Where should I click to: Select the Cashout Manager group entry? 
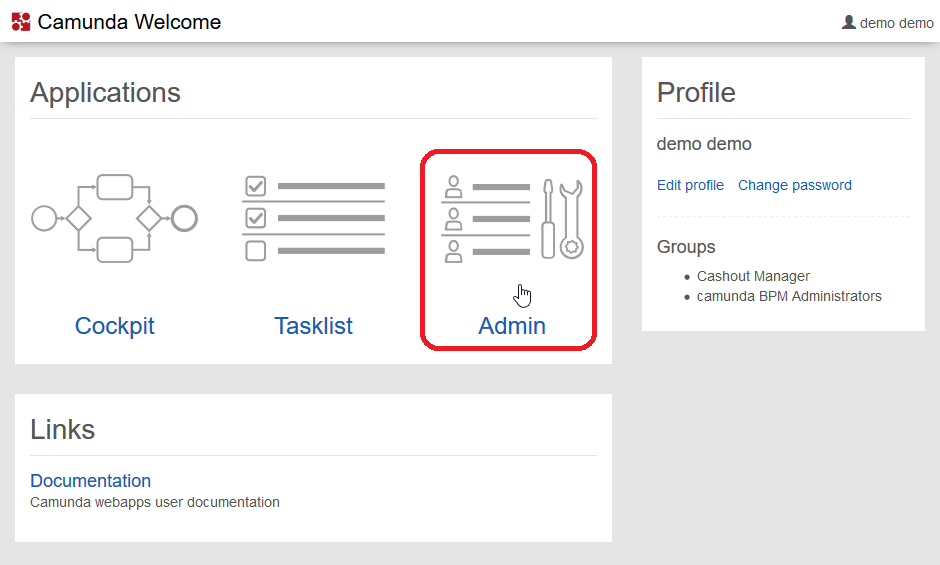pyautogui.click(x=753, y=276)
